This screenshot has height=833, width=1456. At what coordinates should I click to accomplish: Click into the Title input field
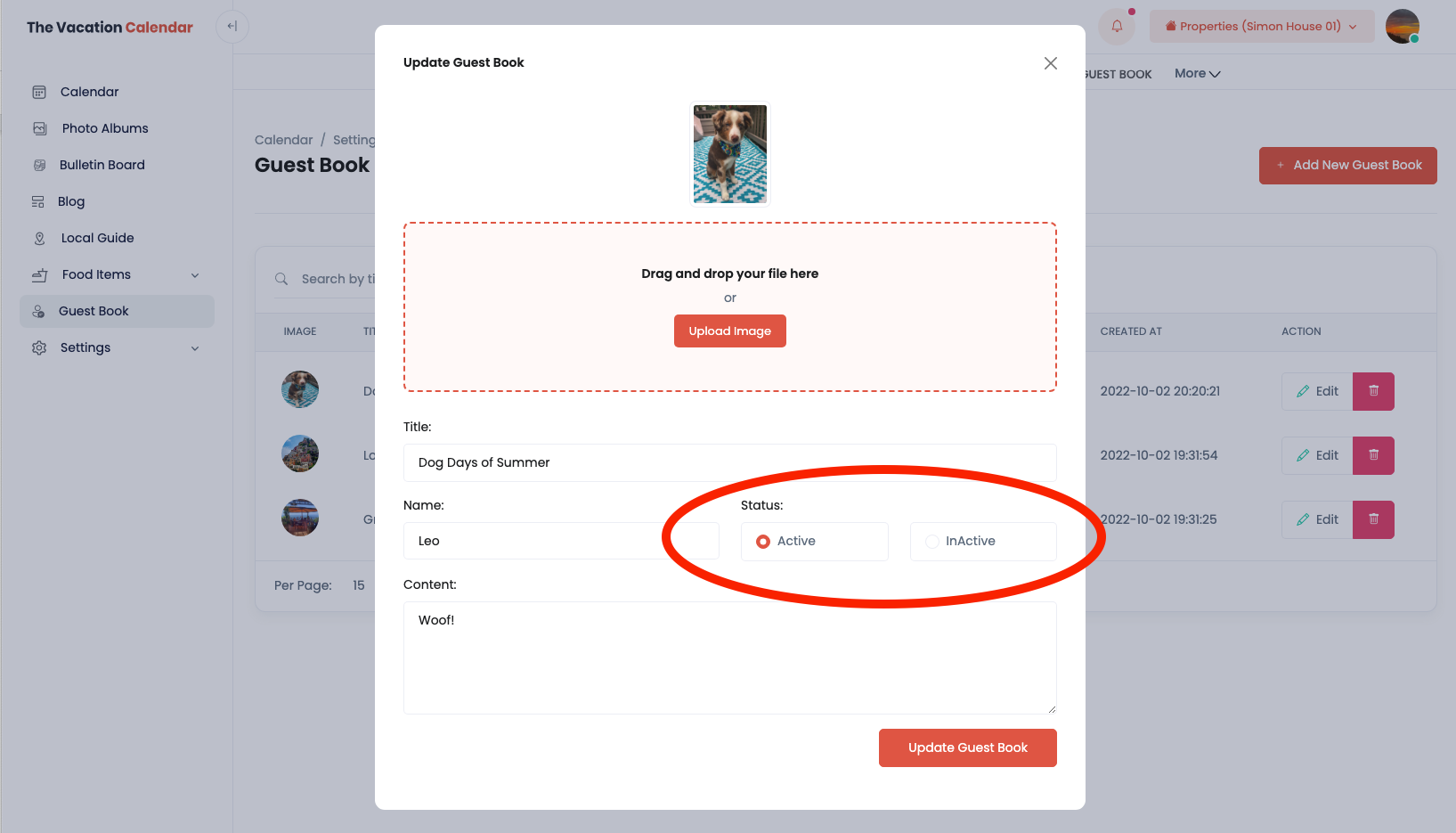729,462
